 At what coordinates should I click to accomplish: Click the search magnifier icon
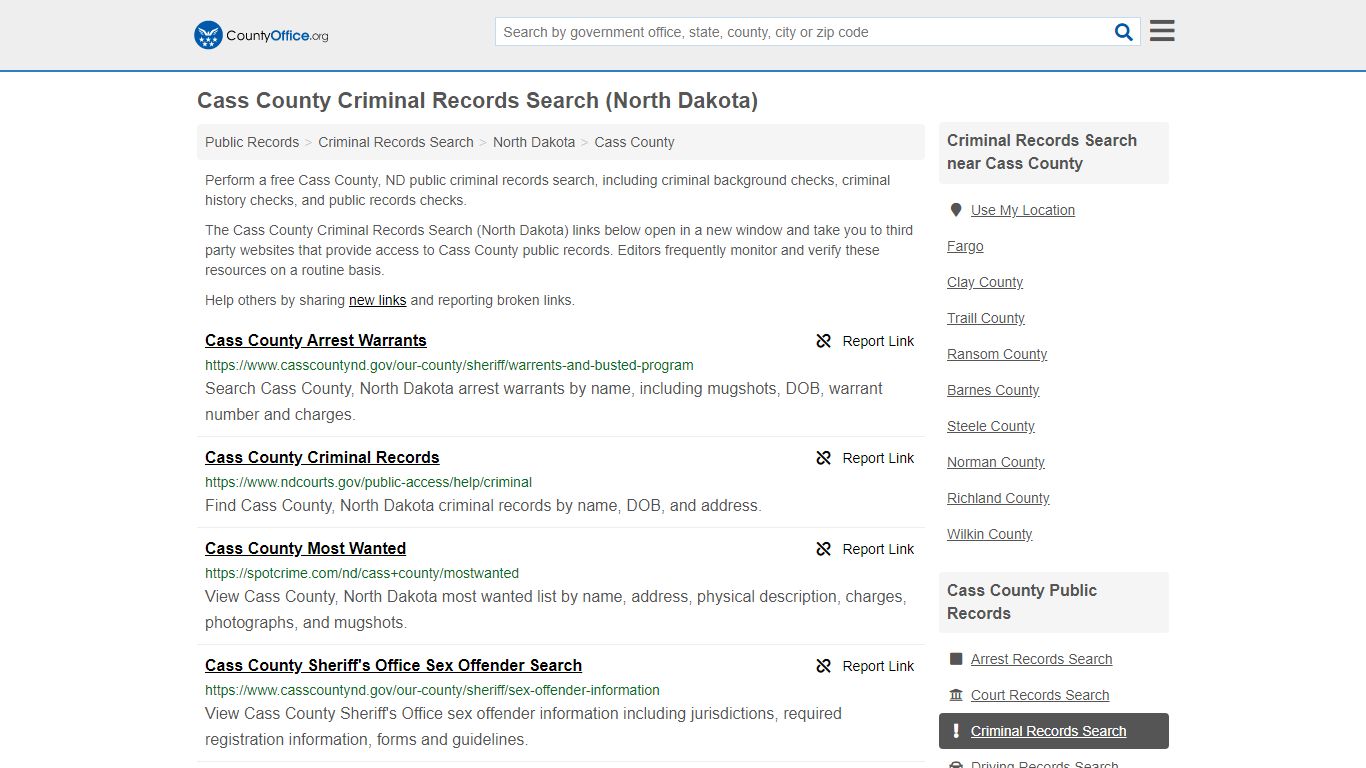pyautogui.click(x=1124, y=32)
